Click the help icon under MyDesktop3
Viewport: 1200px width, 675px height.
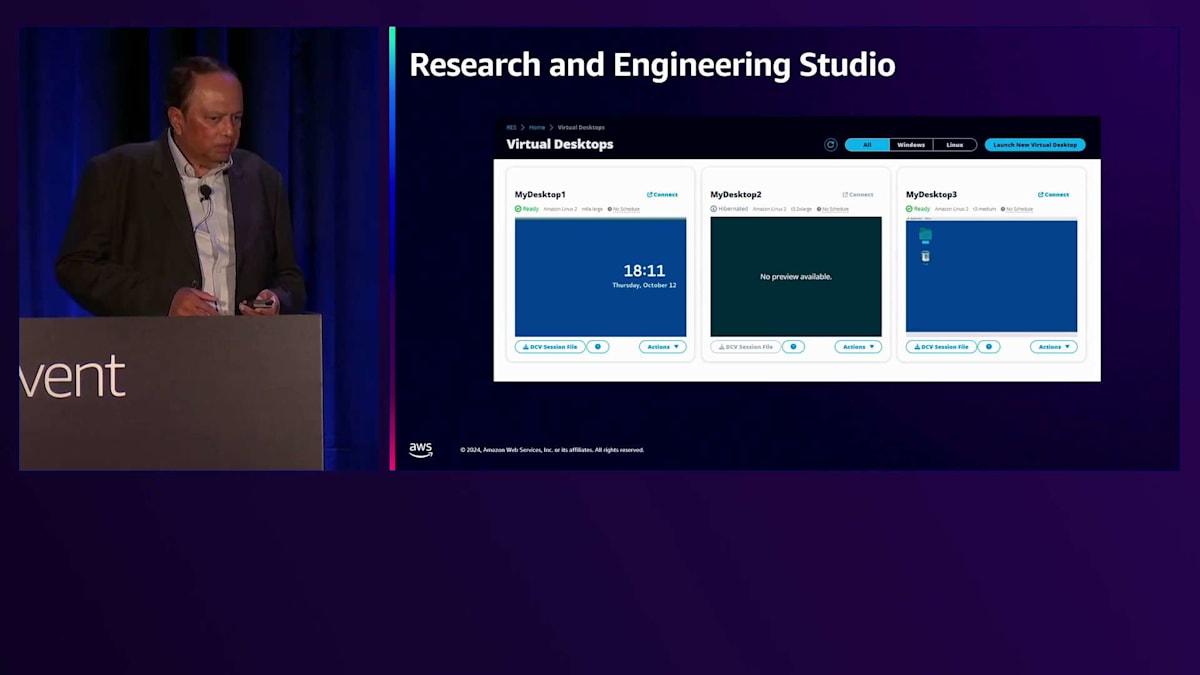[x=988, y=347]
